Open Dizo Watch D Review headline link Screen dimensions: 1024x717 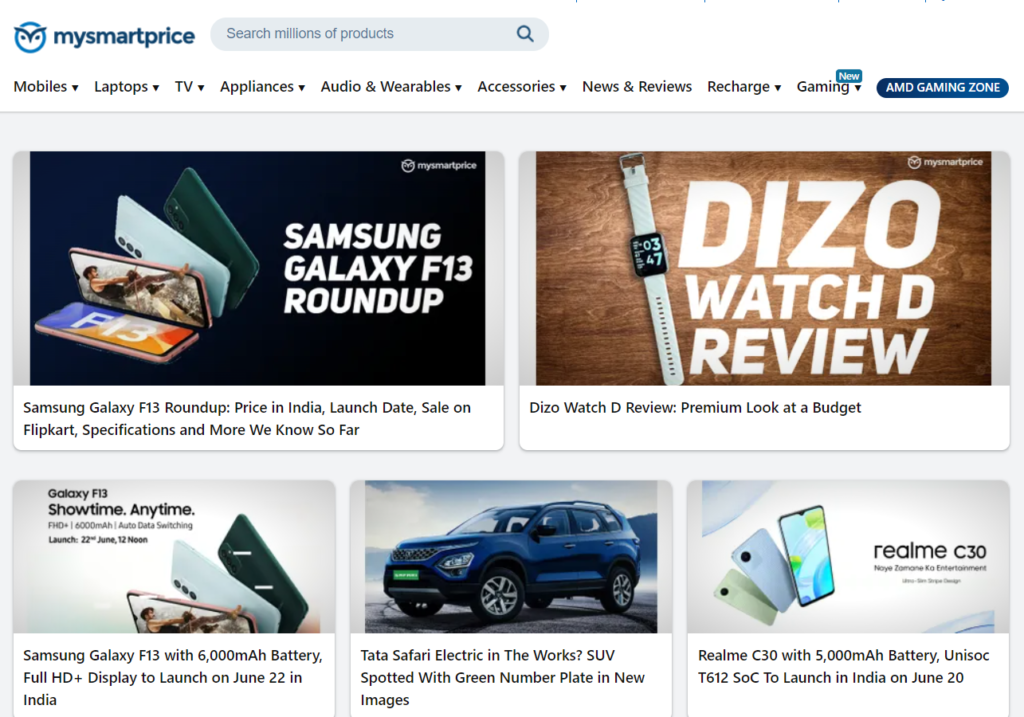695,408
